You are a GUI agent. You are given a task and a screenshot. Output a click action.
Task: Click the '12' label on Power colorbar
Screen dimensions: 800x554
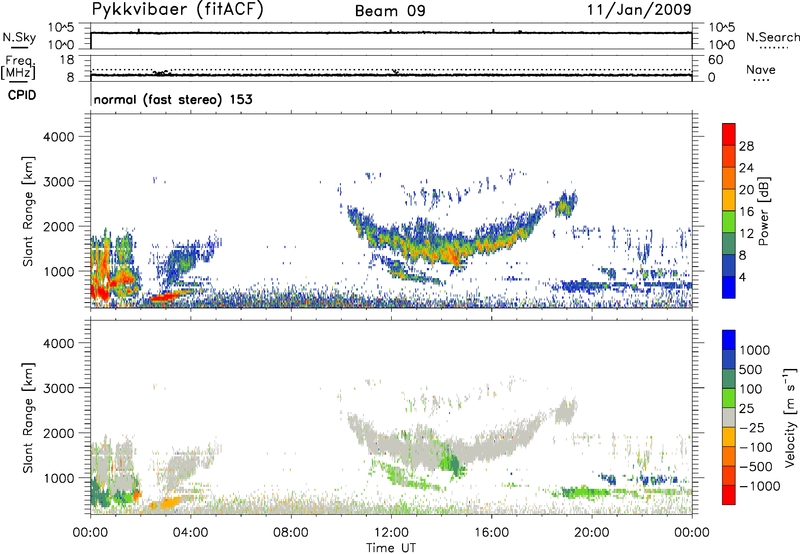[746, 234]
